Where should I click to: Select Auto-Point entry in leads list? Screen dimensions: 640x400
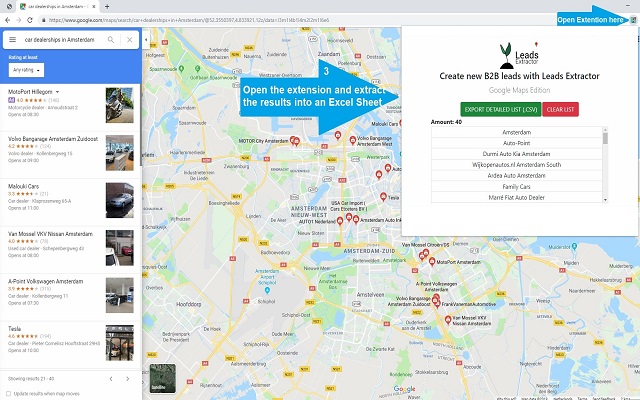516,143
